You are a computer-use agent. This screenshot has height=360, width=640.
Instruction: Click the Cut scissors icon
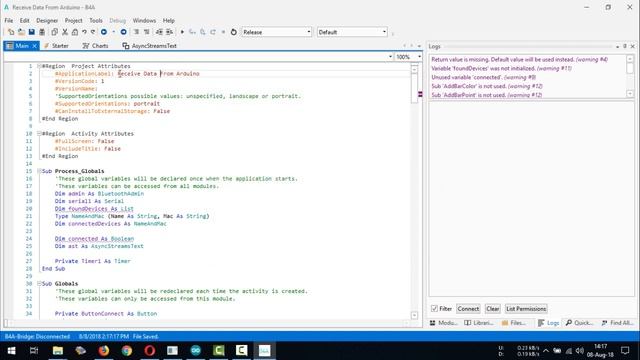click(x=64, y=32)
